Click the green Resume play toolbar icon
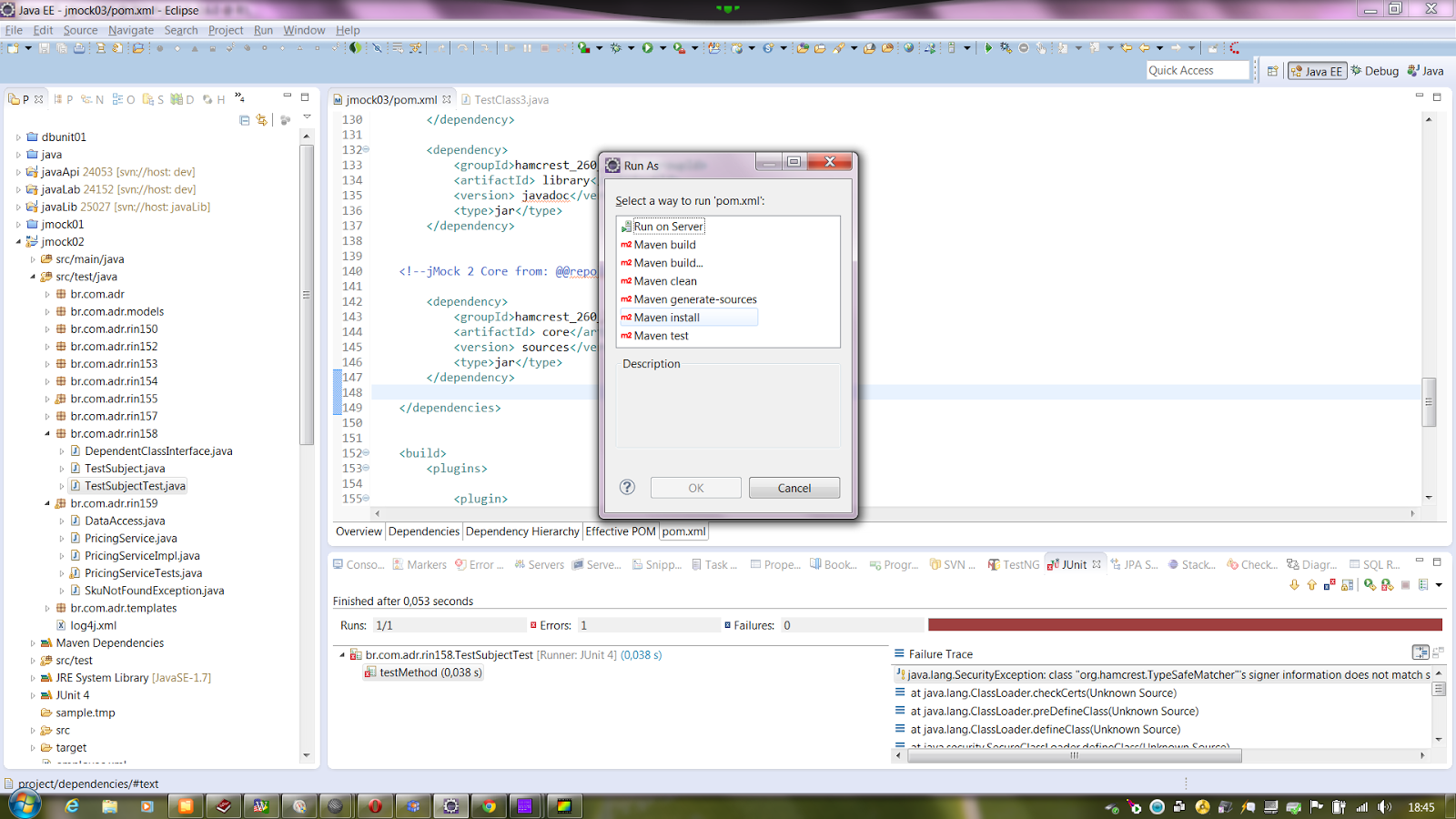Screen dimensions: 1456x819 [988, 48]
